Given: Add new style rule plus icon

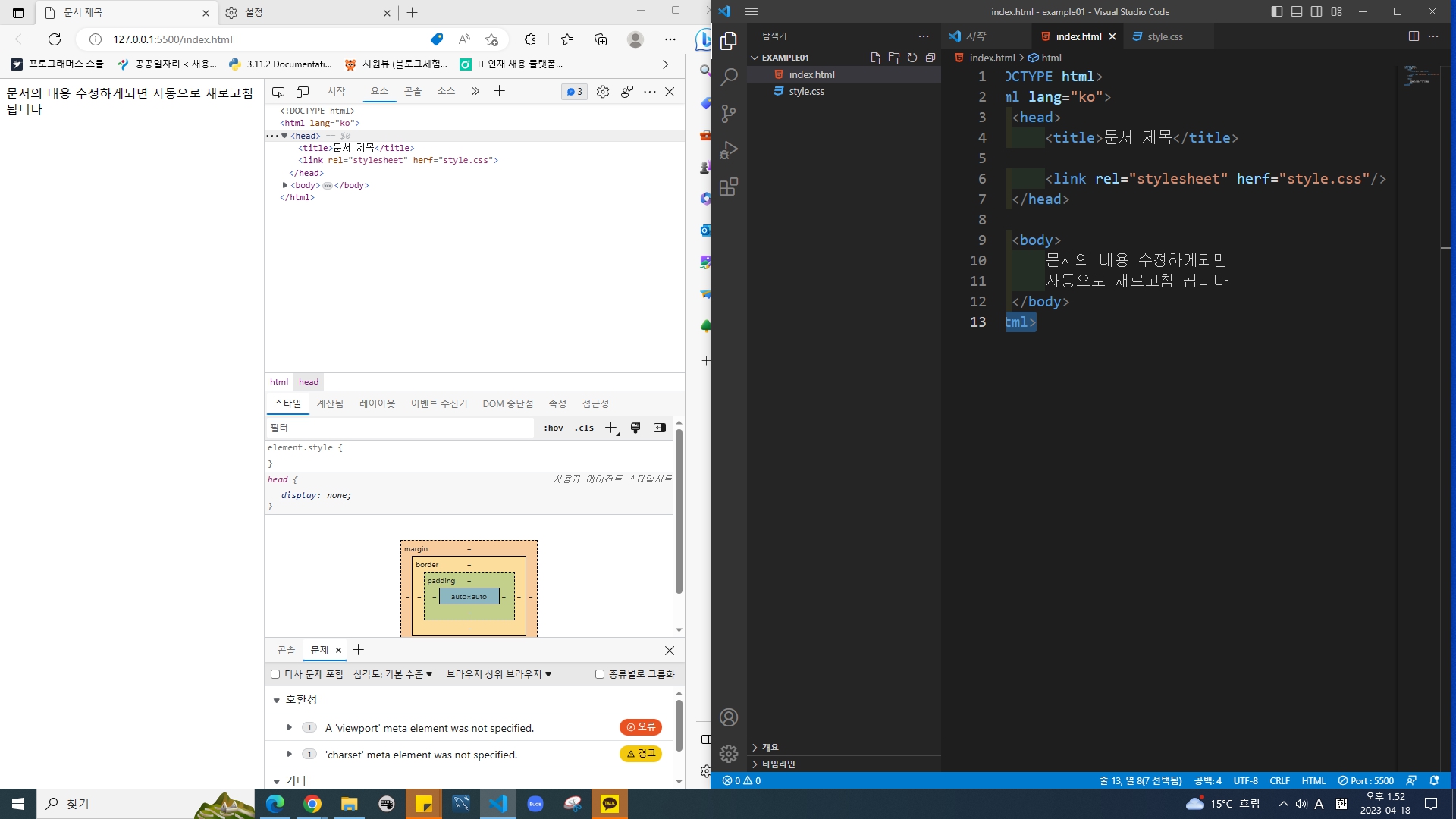Looking at the screenshot, I should click(611, 428).
